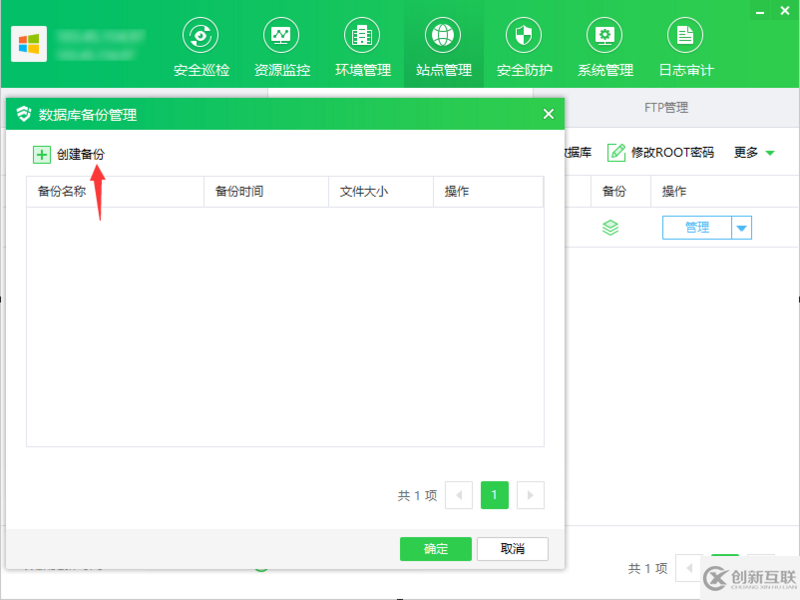Expand the 更多 dropdown menu

[754, 153]
